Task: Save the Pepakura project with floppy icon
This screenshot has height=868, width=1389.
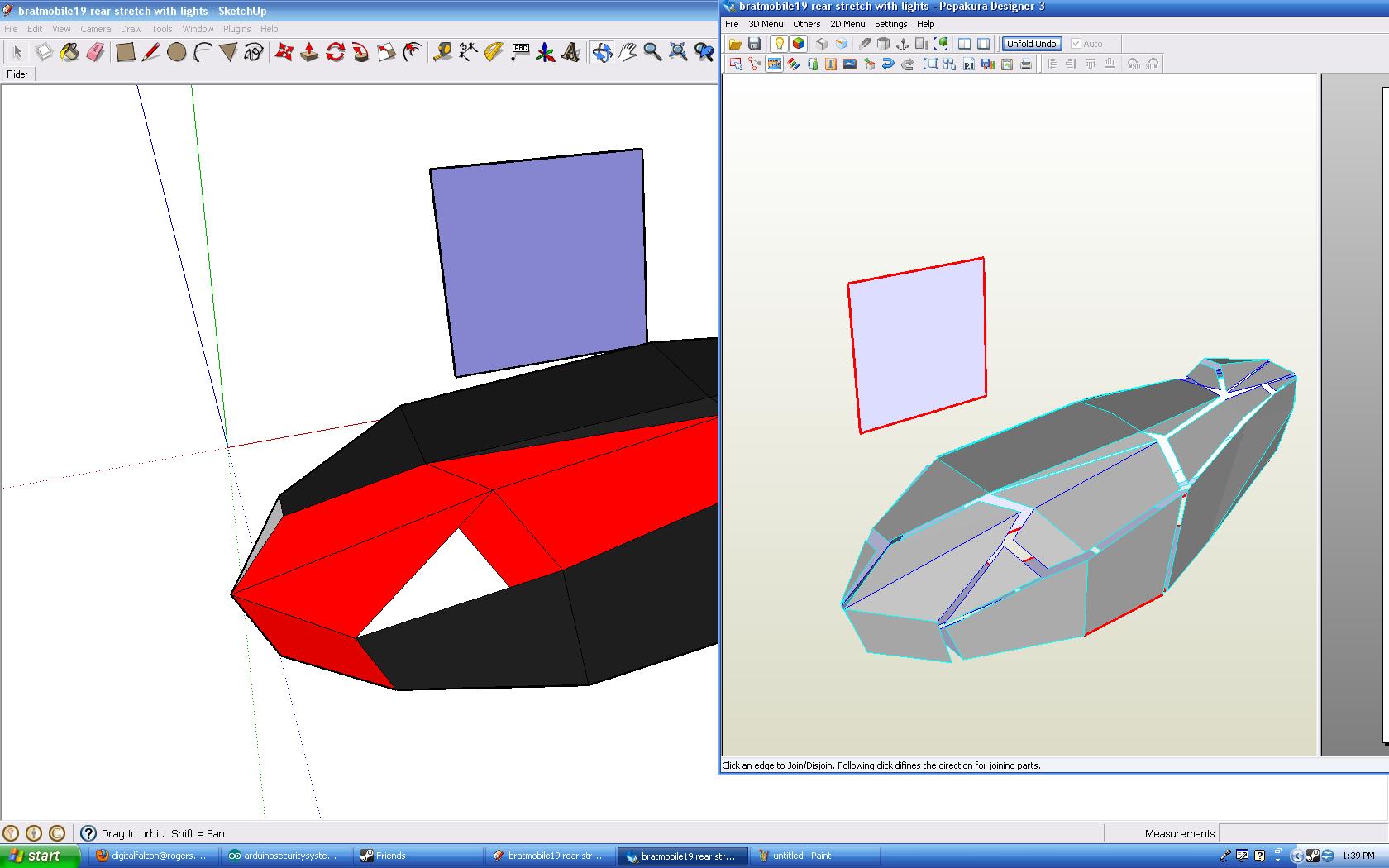Action: [754, 44]
